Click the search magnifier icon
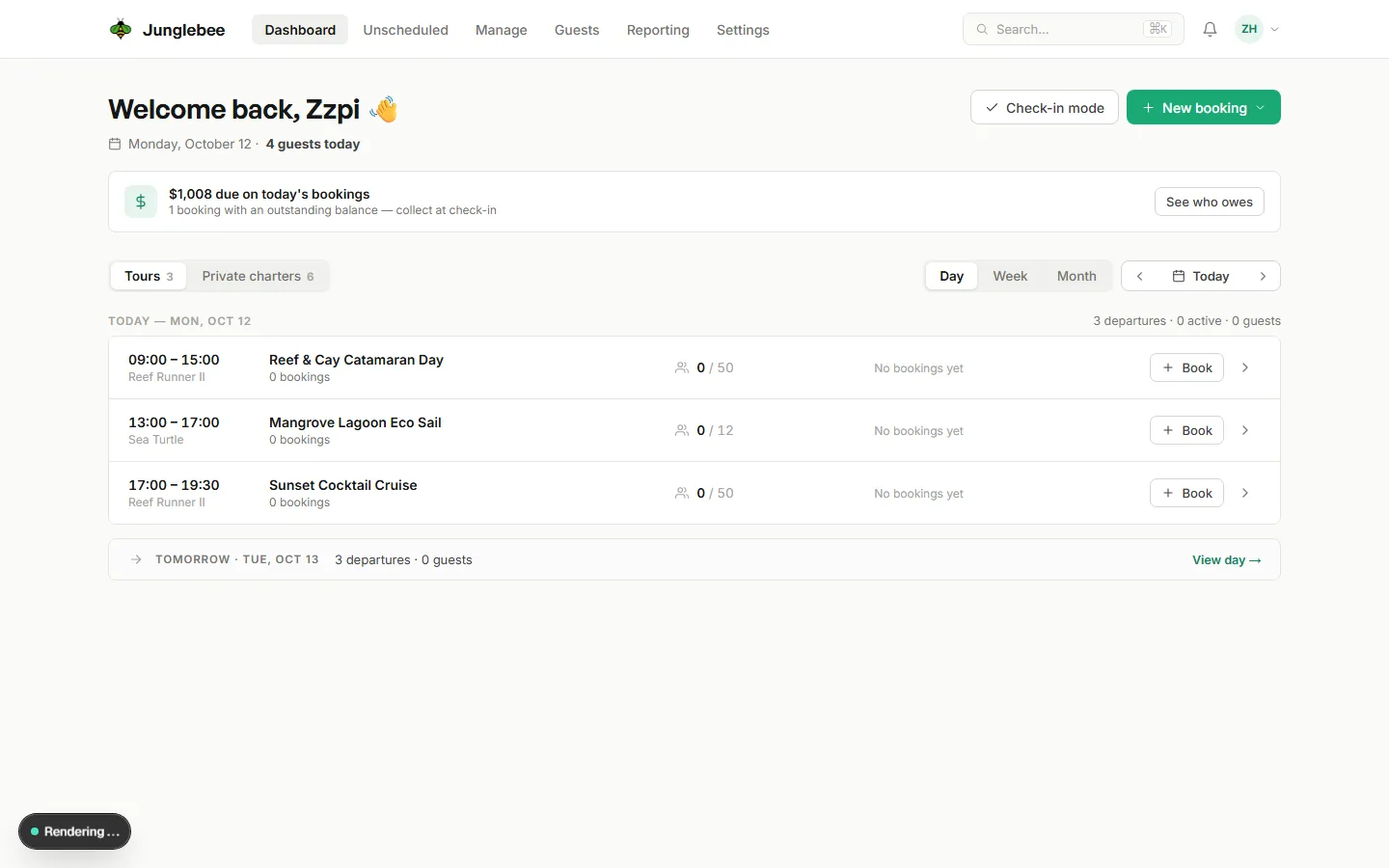This screenshot has height=868, width=1389. click(x=982, y=29)
